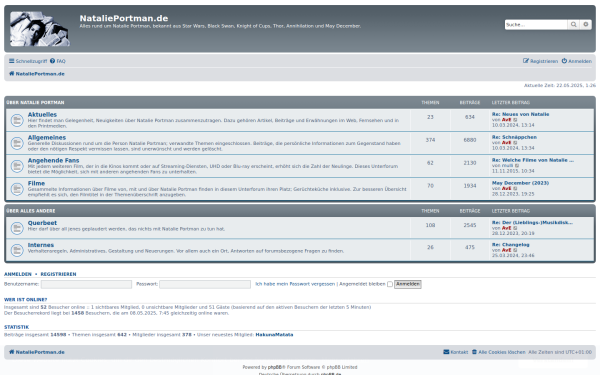
Task: Click Alle Cookies löschen
Action: [x=499, y=352]
